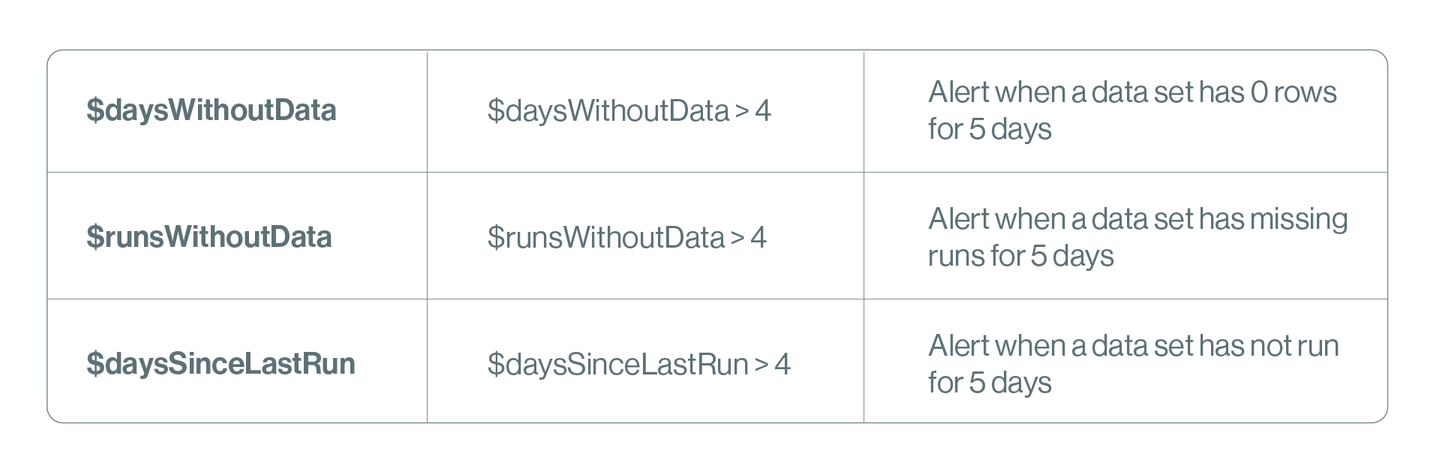Click the ">" operator in the $runsWithoutData condition
The height and width of the screenshot is (469, 1440).
coord(737,237)
